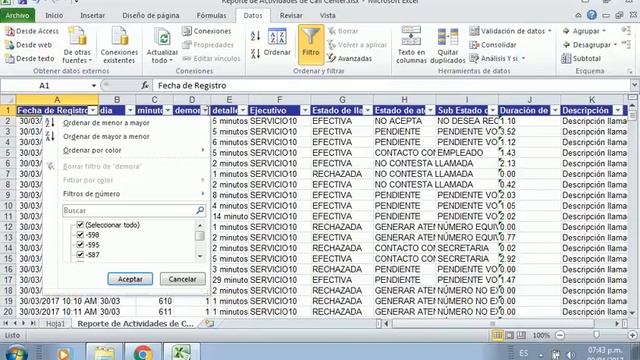
Task: Open Ordenar por color submenu
Action: [134, 150]
